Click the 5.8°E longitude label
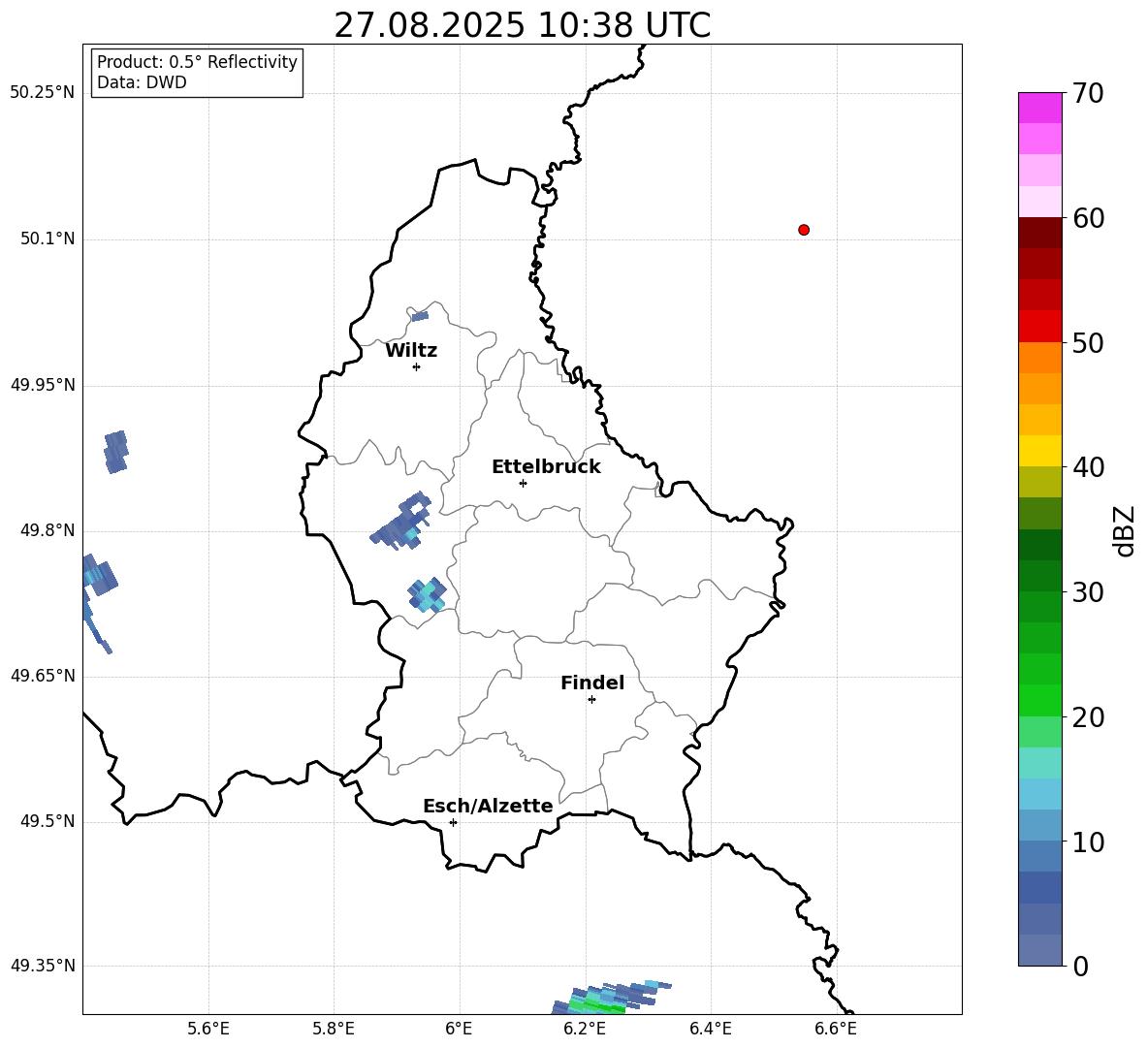Image resolution: width=1148 pixels, height=1048 pixels. click(334, 1029)
